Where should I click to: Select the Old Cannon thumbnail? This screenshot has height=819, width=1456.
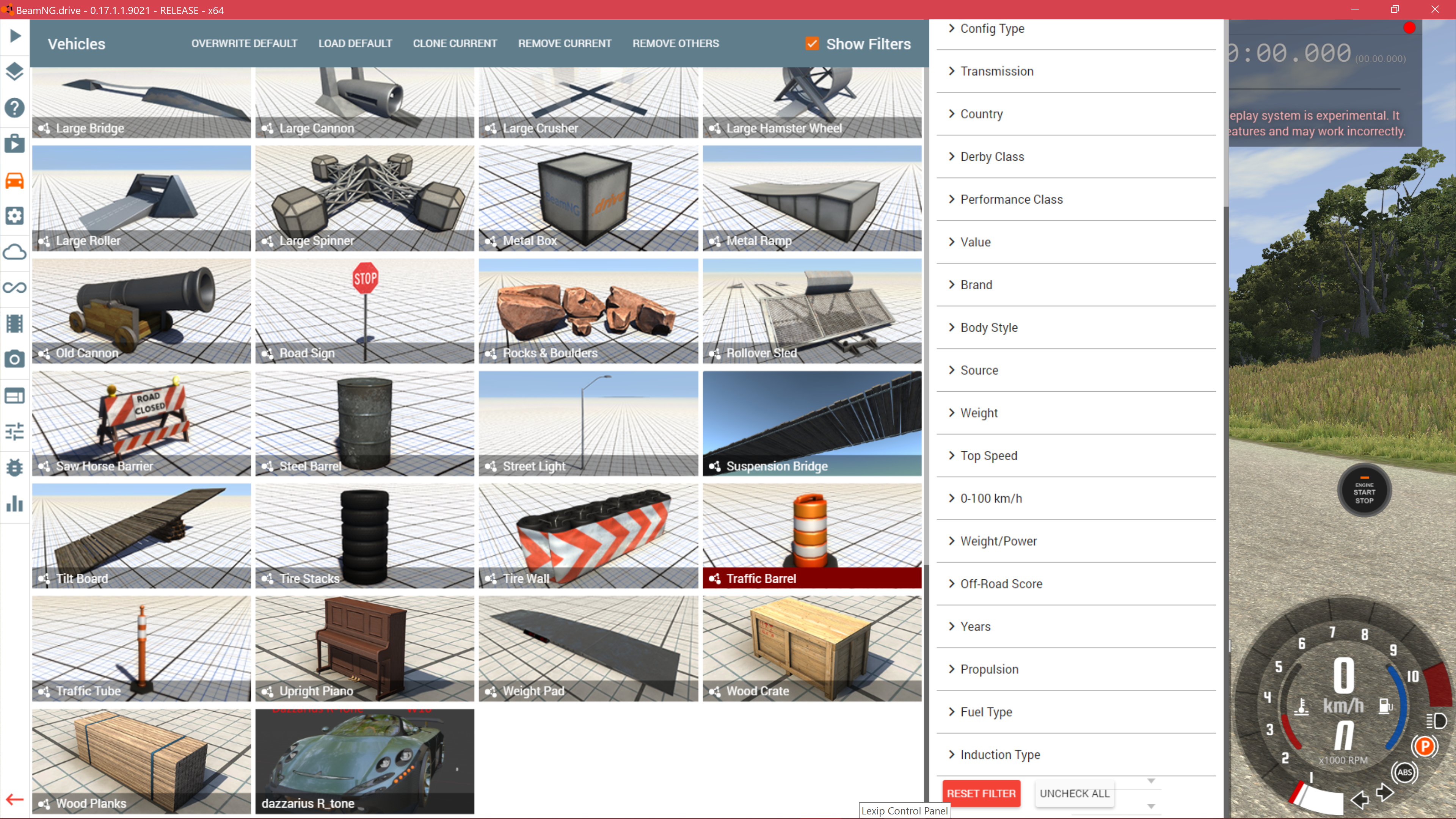141,311
